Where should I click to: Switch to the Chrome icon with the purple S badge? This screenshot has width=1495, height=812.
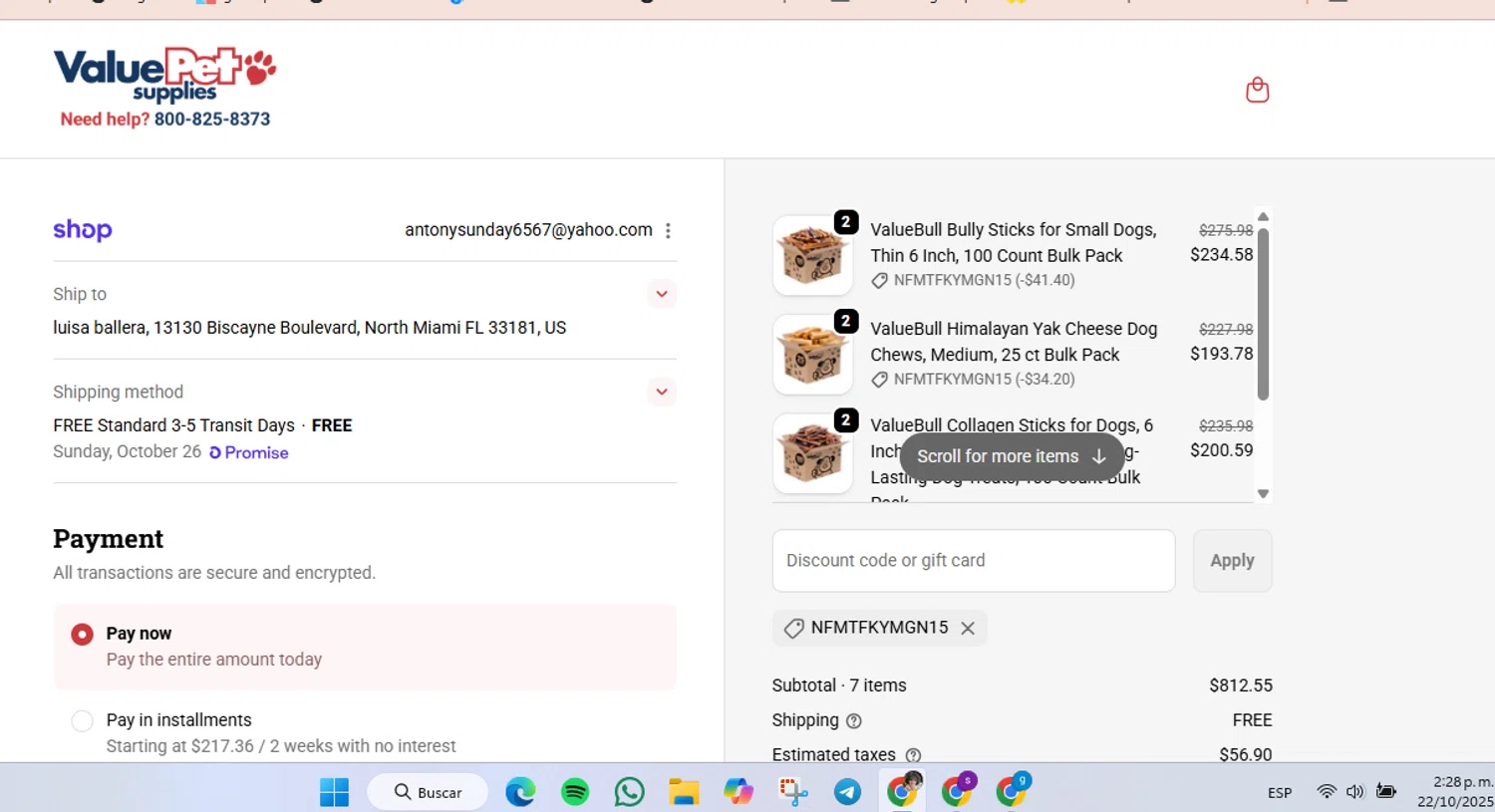[958, 790]
